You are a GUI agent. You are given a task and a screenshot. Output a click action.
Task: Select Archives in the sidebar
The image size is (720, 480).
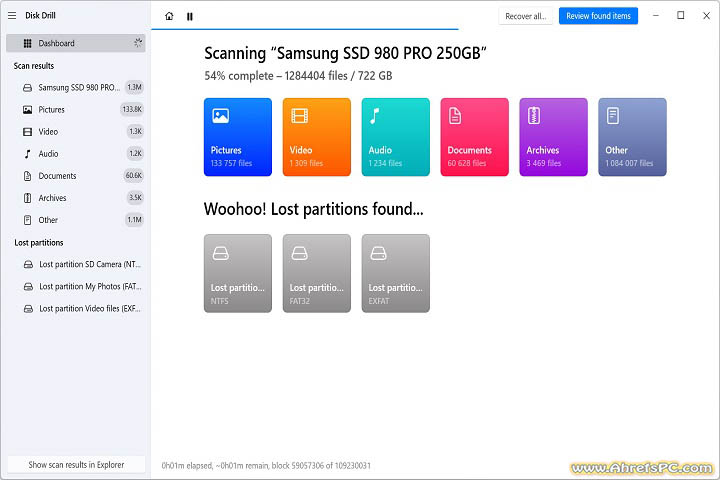[x=76, y=198]
